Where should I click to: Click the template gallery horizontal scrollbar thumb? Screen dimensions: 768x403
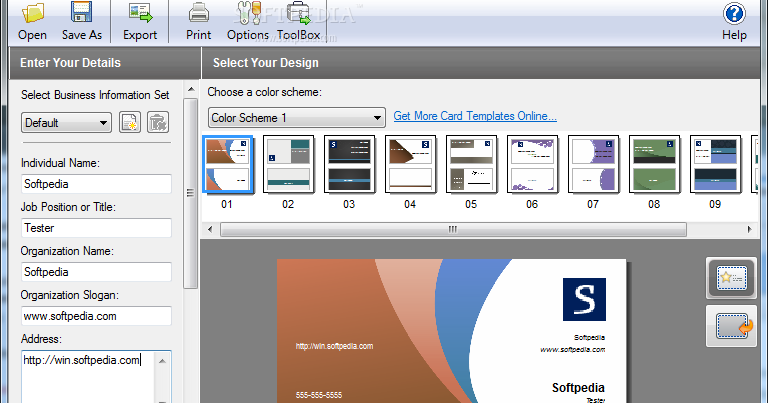pos(453,229)
